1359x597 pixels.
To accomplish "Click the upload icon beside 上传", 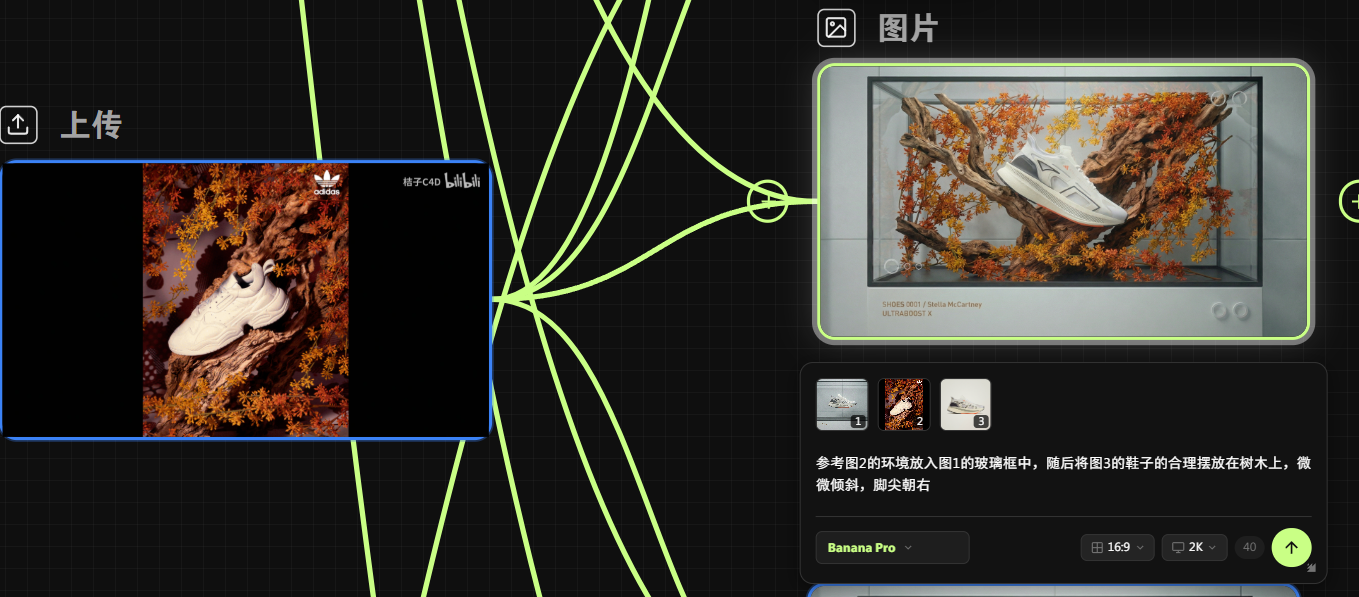I will point(18,125).
